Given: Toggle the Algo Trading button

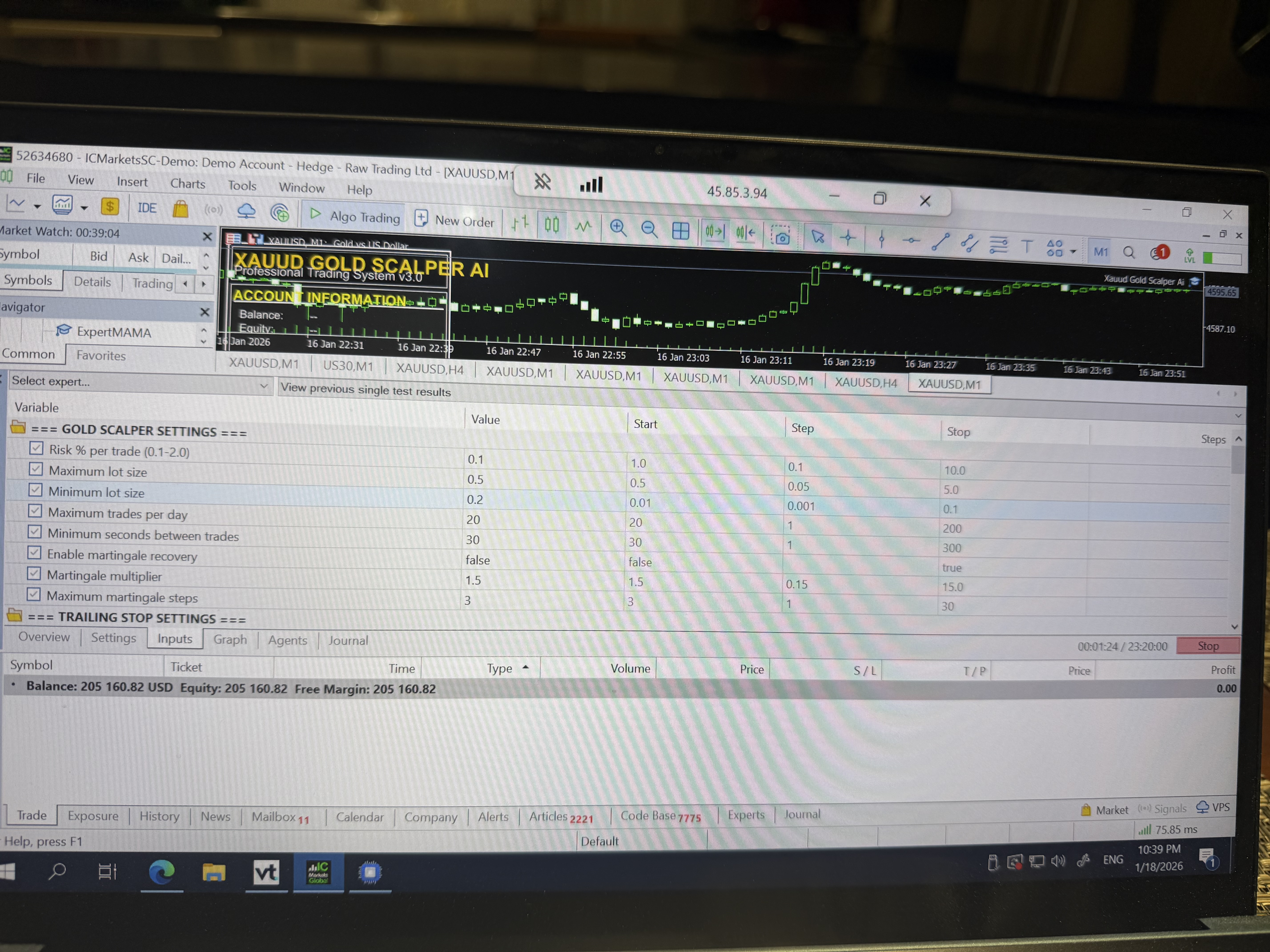Looking at the screenshot, I should (354, 216).
